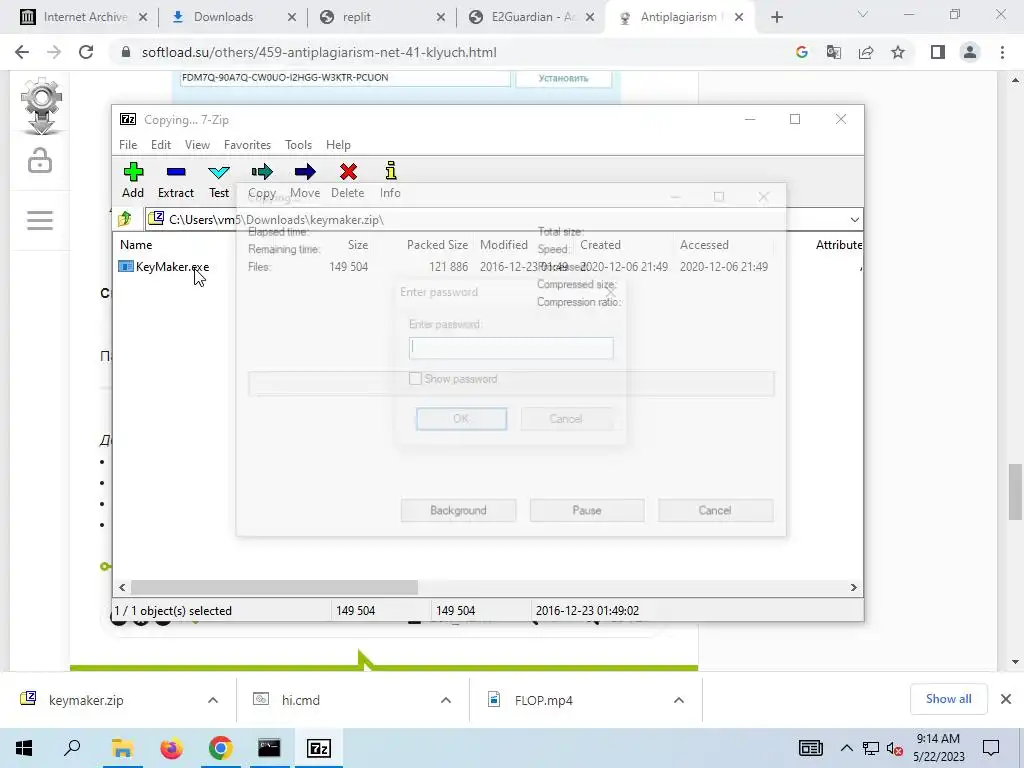Open the Chrome profile avatar
This screenshot has width=1024, height=768.
pos(970,52)
